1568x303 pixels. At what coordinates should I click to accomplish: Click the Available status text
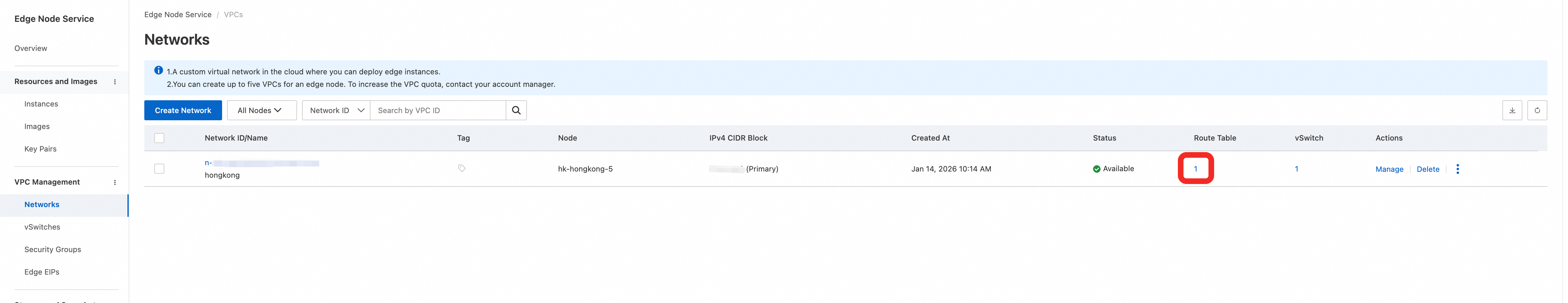pos(1118,169)
